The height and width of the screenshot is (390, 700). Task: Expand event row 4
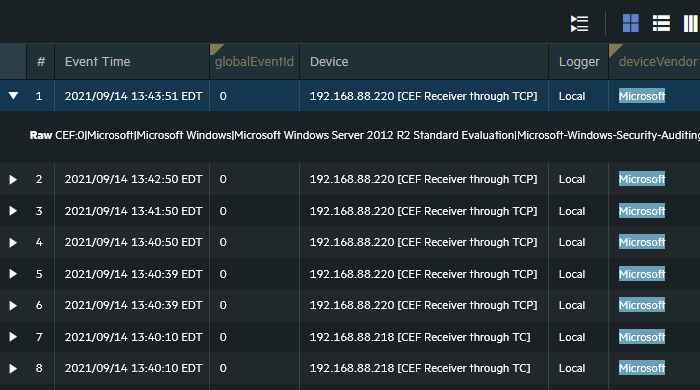click(13, 242)
